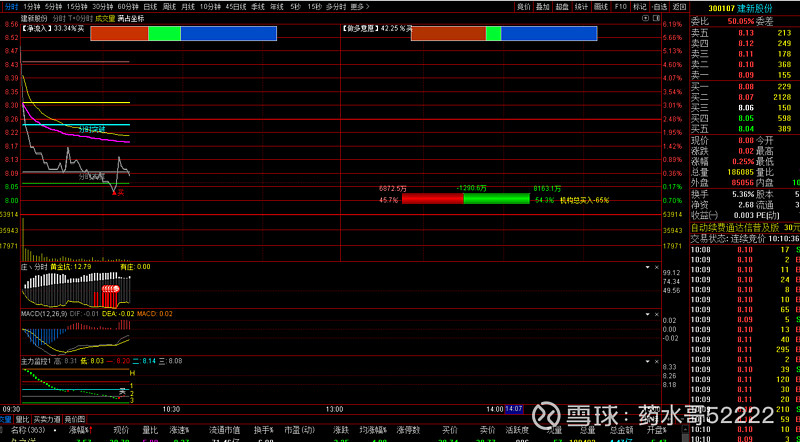Expand the 更多 periods menu
This screenshot has height=442, width=800.
[360, 7]
